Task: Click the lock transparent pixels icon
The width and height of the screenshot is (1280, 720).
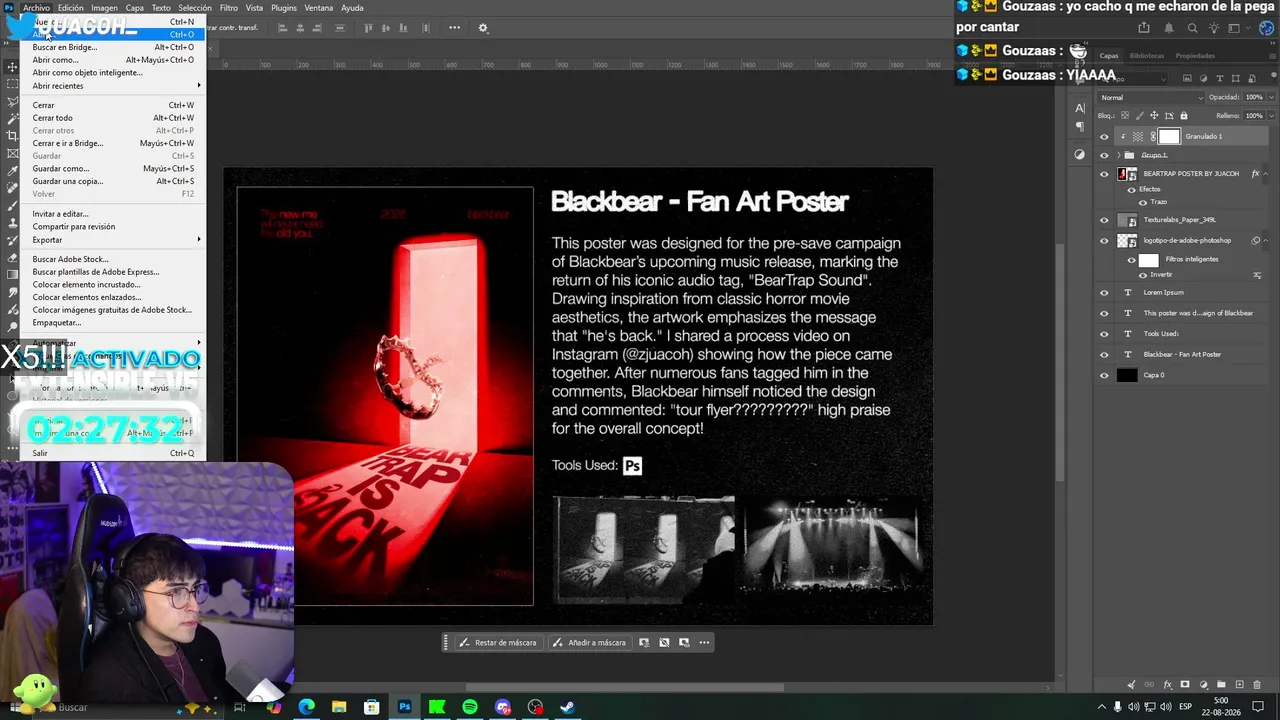Action: point(1124,116)
